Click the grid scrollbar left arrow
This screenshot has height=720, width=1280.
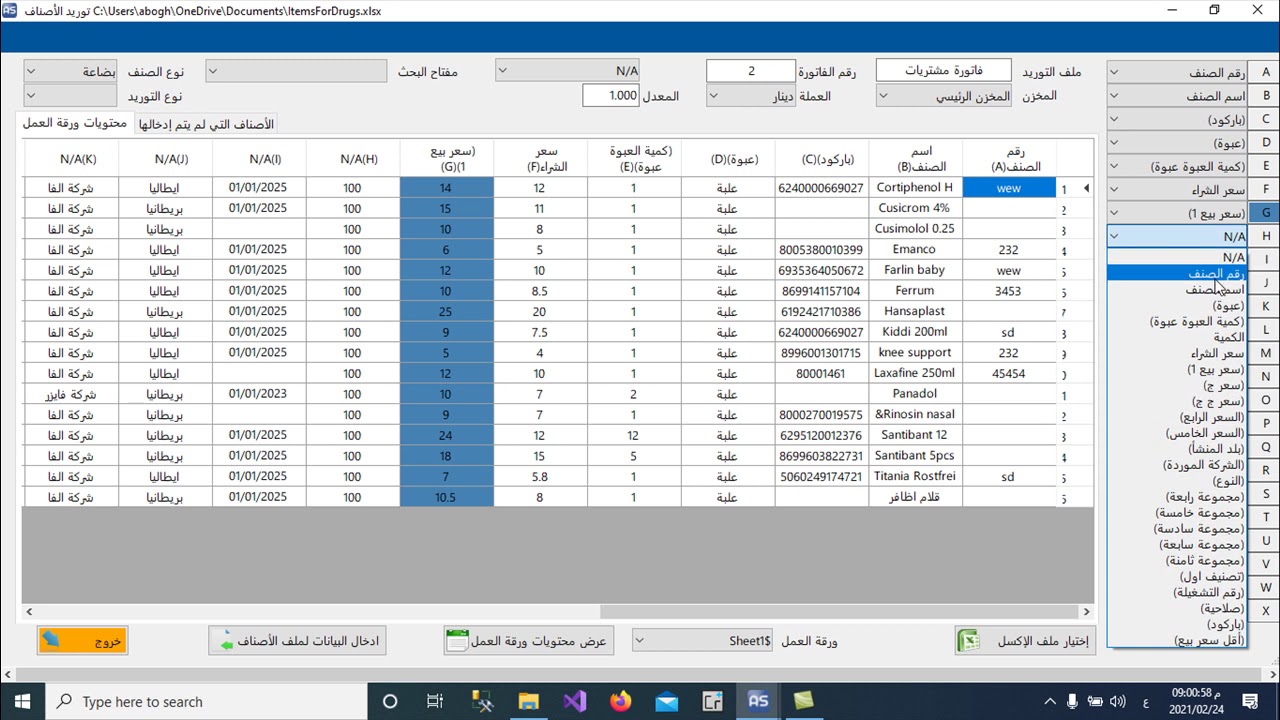click(30, 611)
